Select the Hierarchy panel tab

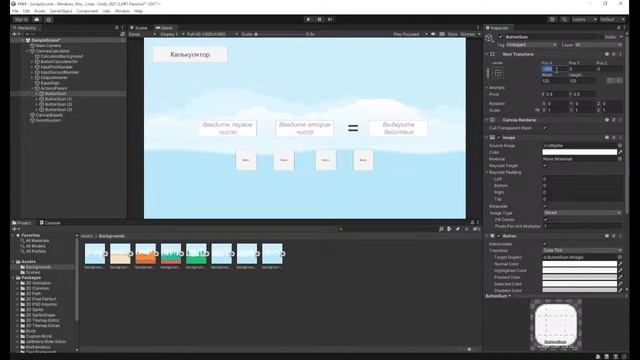[25, 28]
